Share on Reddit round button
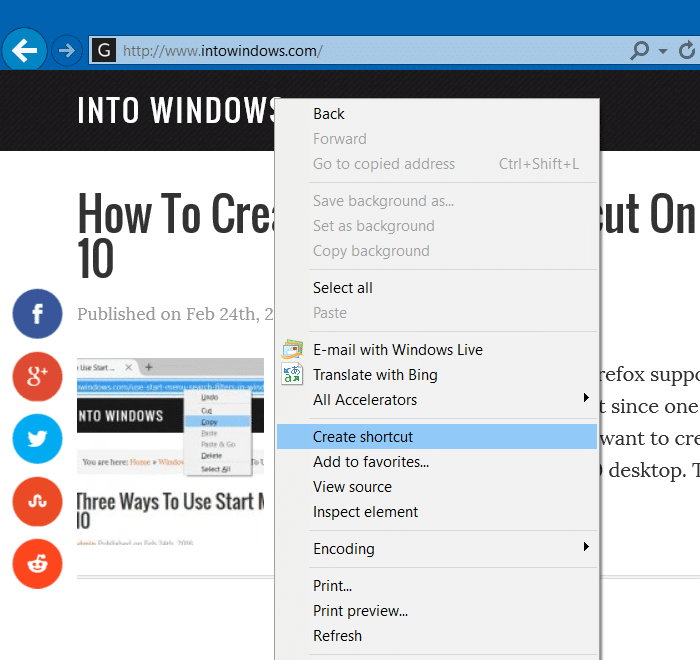 [x=38, y=564]
